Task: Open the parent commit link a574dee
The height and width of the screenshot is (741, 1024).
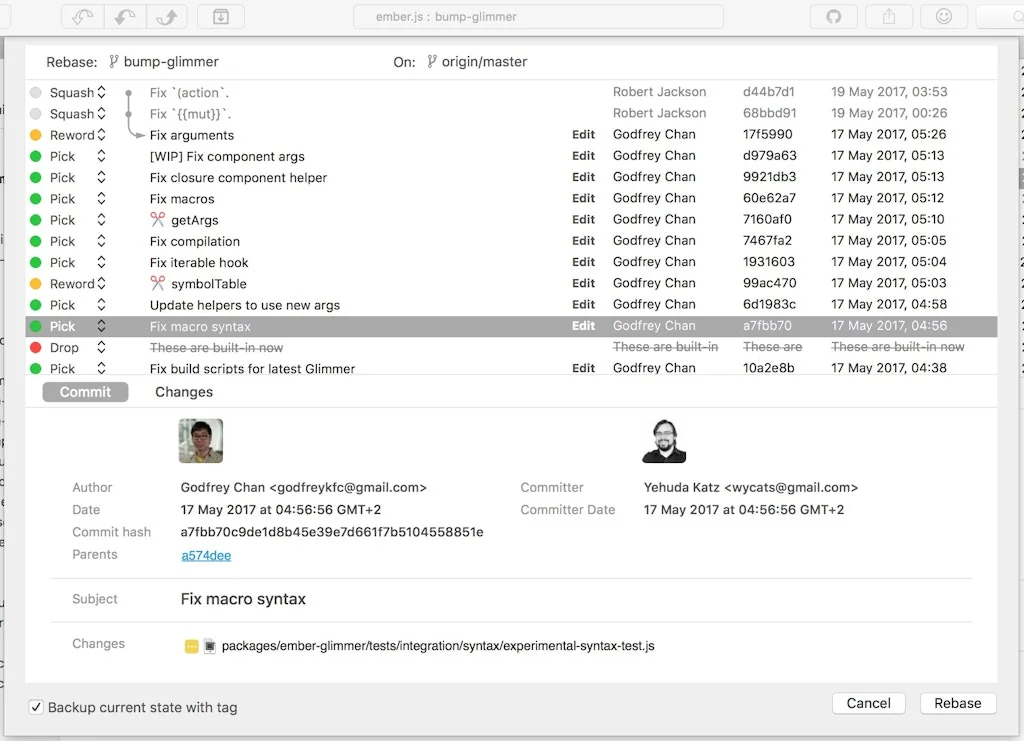Action: click(x=206, y=555)
